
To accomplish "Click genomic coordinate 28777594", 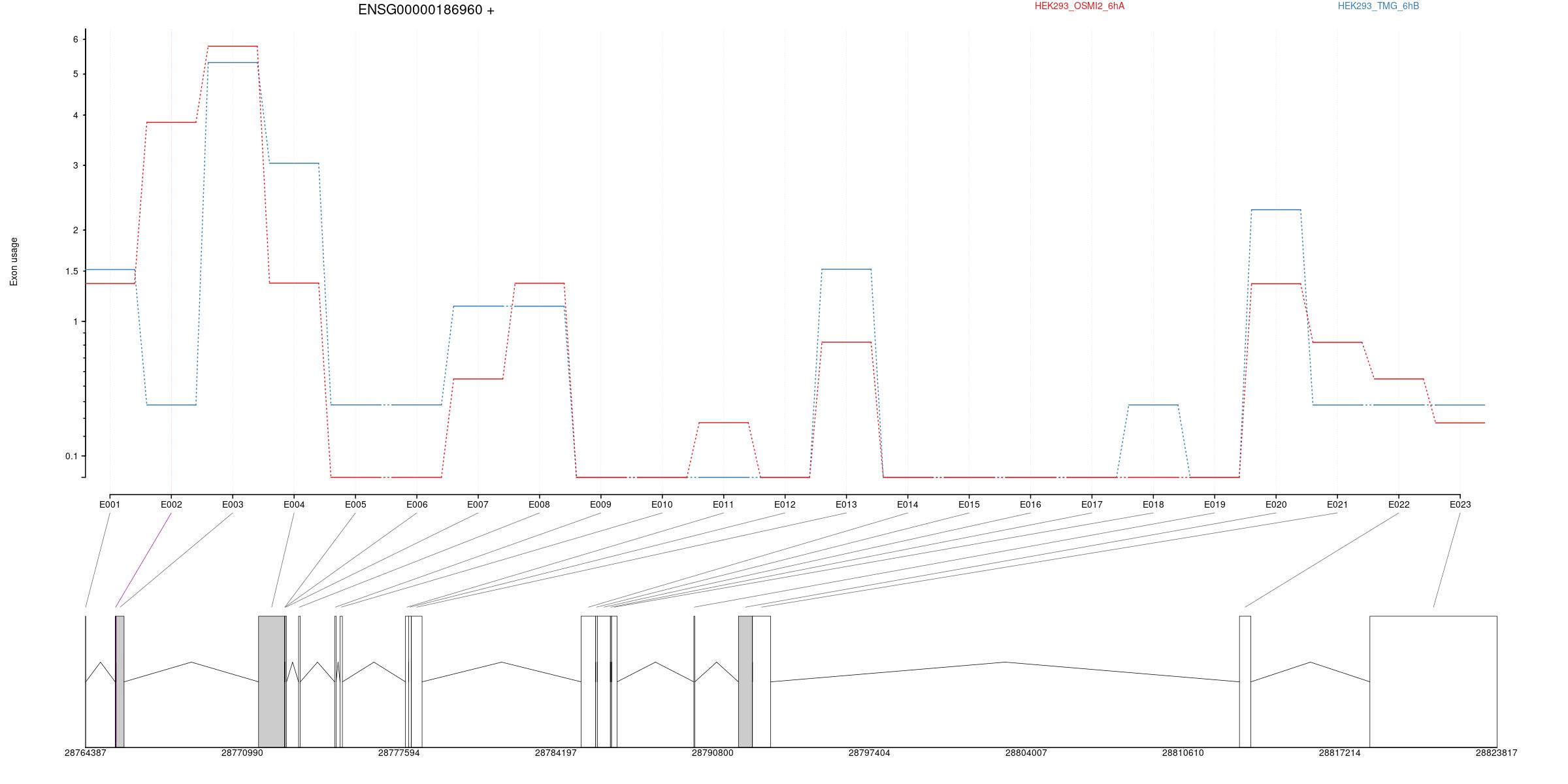I will point(399,753).
